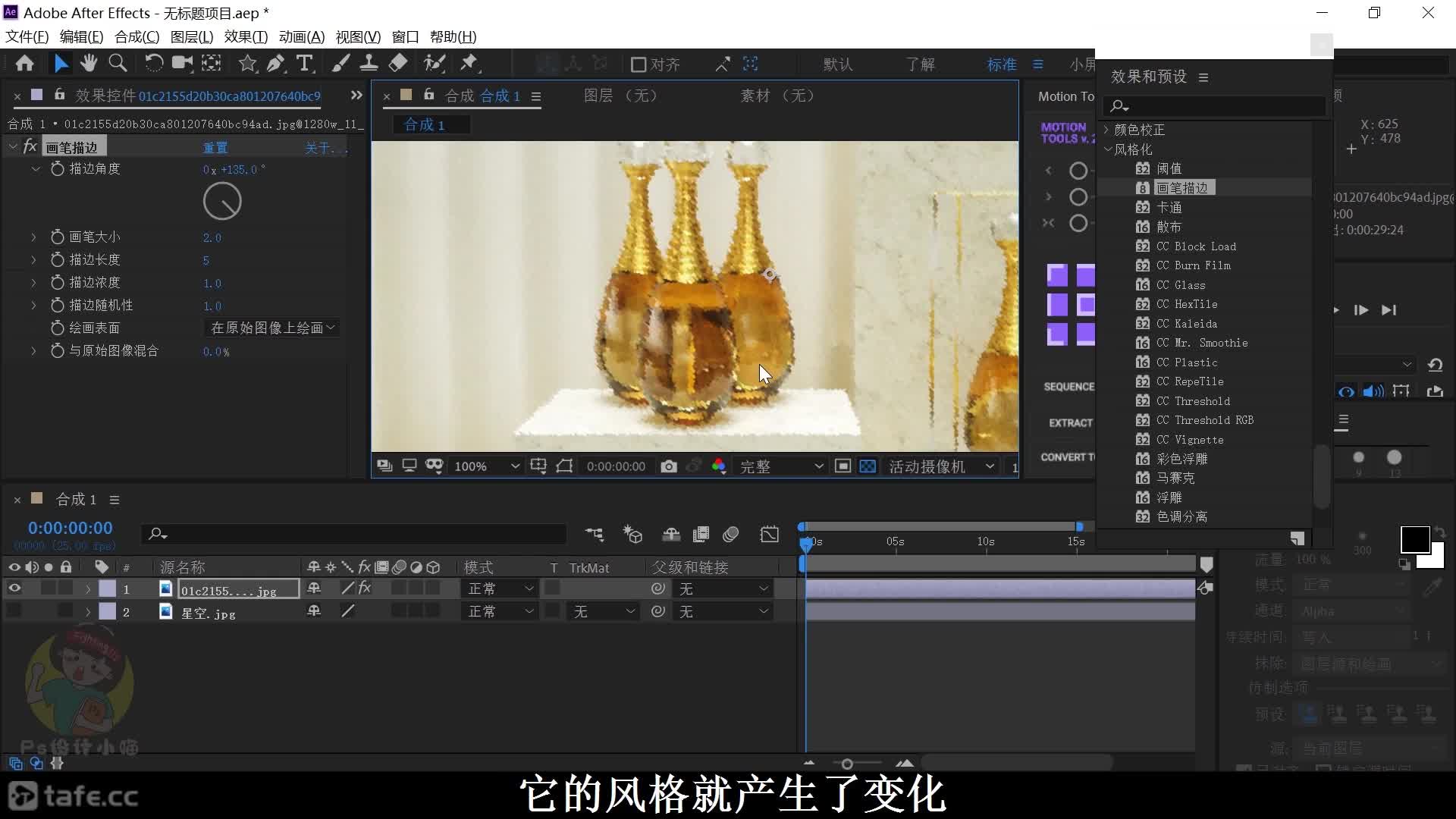
Task: Switch to the 标准 workspace
Action: pyautogui.click(x=1002, y=64)
